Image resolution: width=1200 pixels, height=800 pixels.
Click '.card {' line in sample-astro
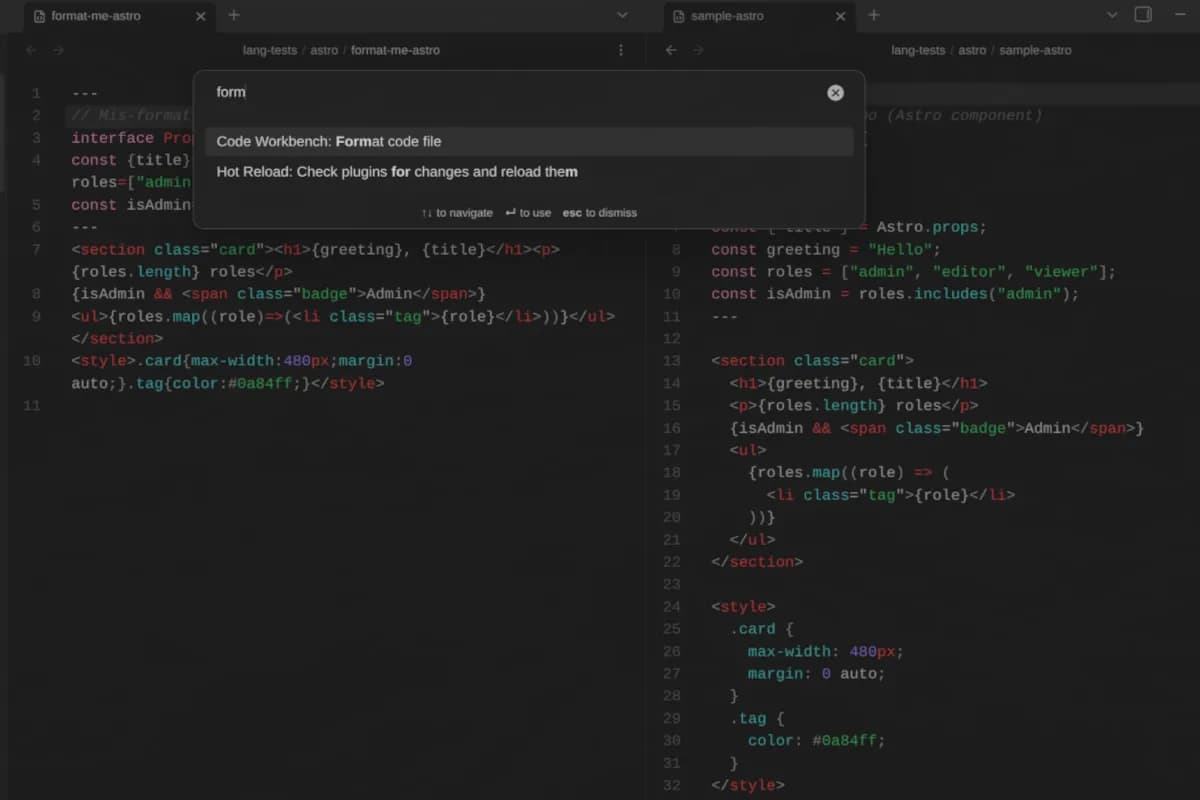761,629
